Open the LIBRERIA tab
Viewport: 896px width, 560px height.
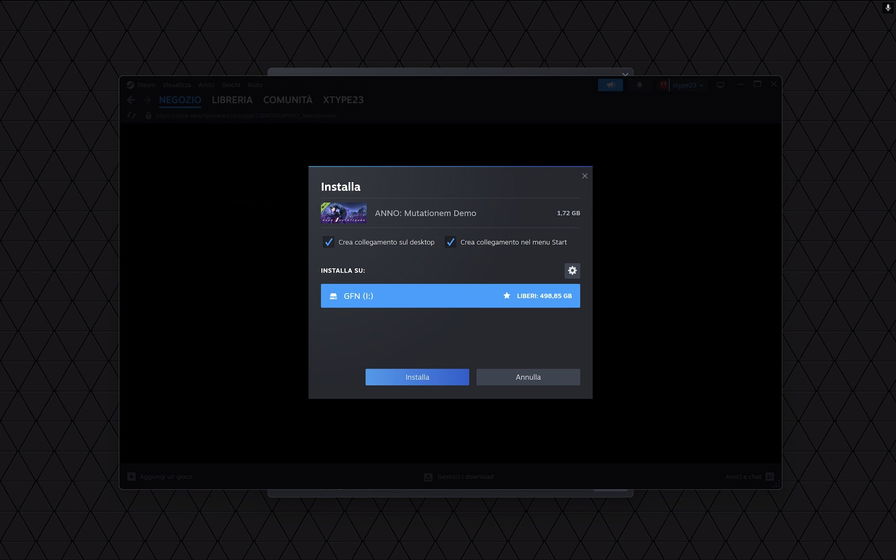[232, 100]
